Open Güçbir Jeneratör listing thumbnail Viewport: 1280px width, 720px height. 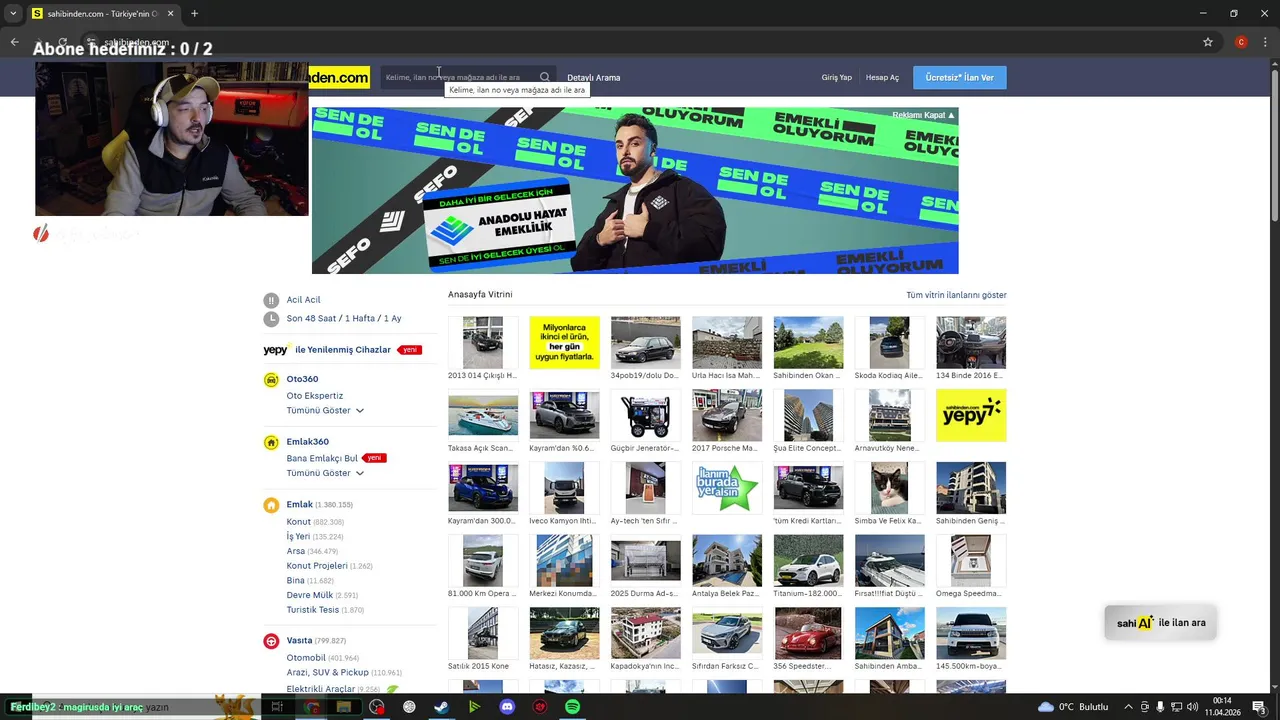point(645,415)
